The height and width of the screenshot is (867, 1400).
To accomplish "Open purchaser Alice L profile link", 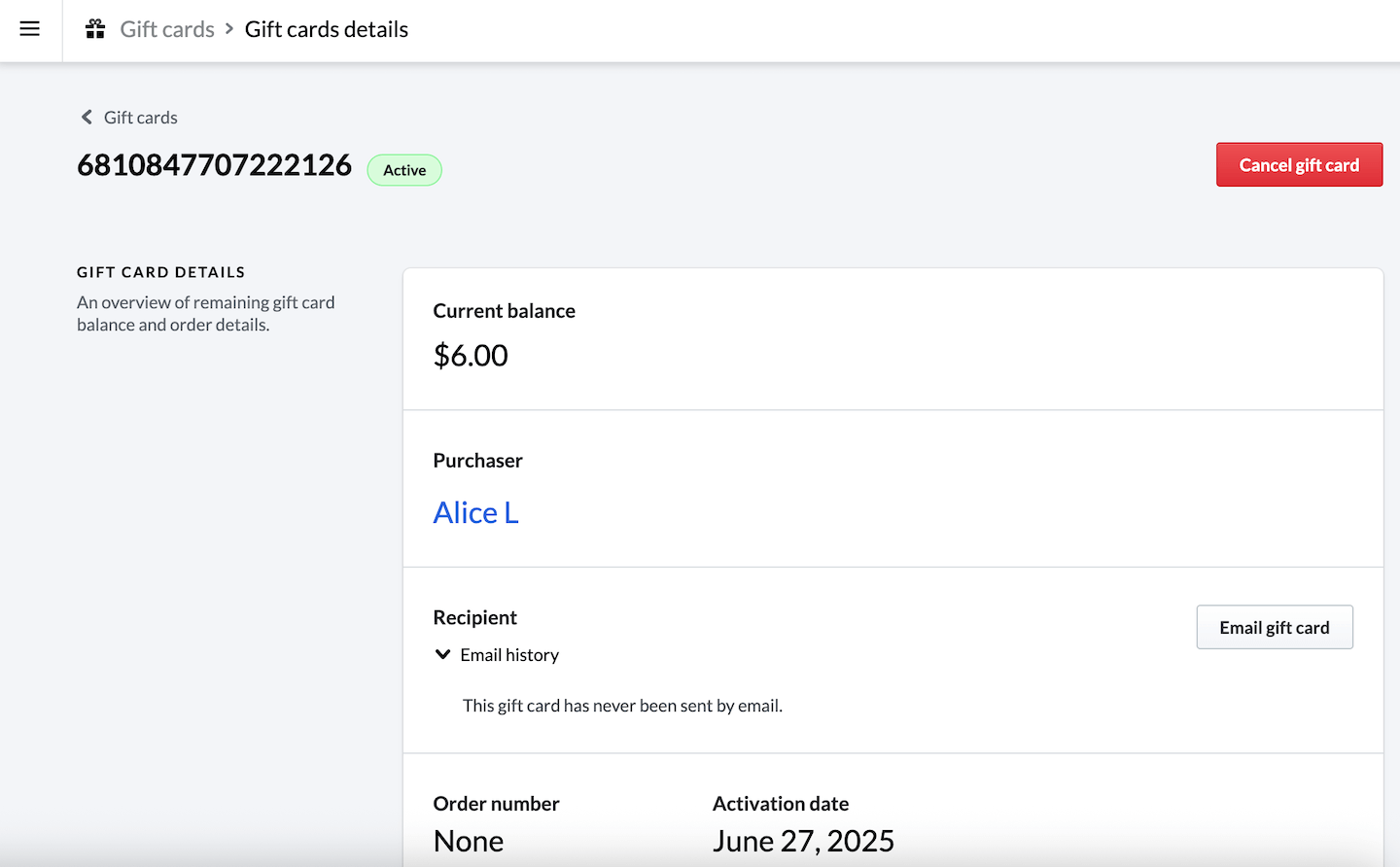I will pyautogui.click(x=475, y=512).
